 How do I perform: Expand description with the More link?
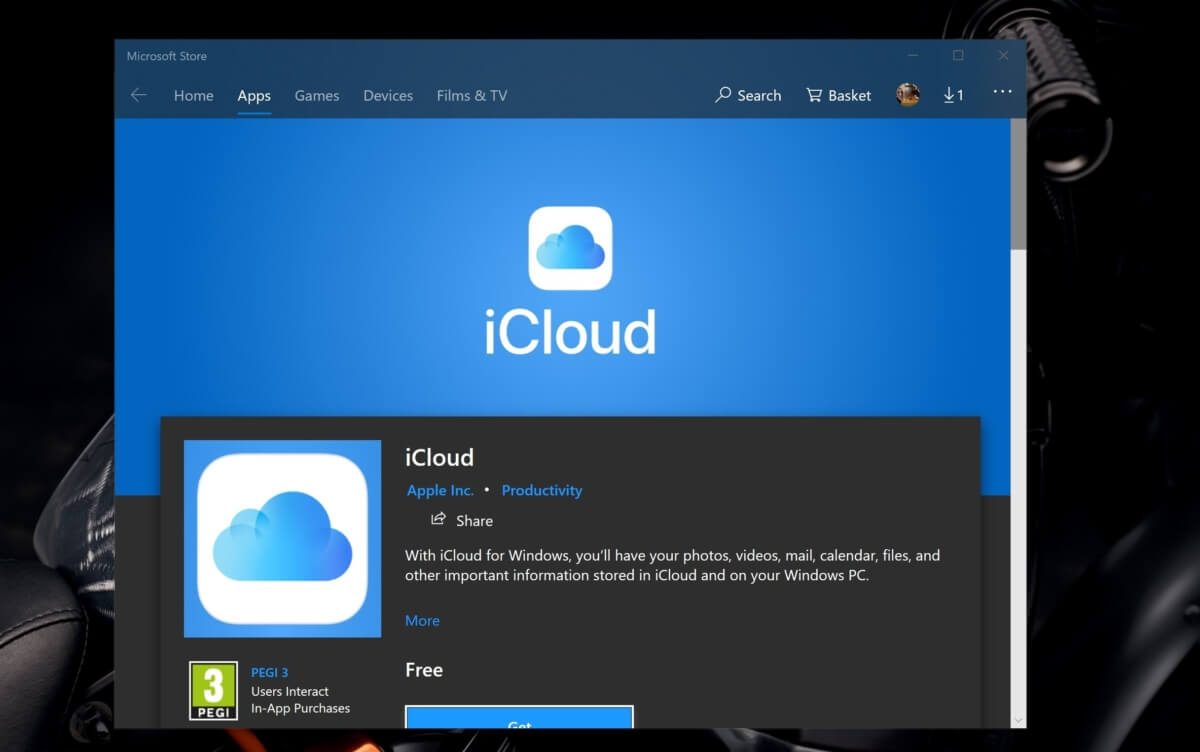422,620
